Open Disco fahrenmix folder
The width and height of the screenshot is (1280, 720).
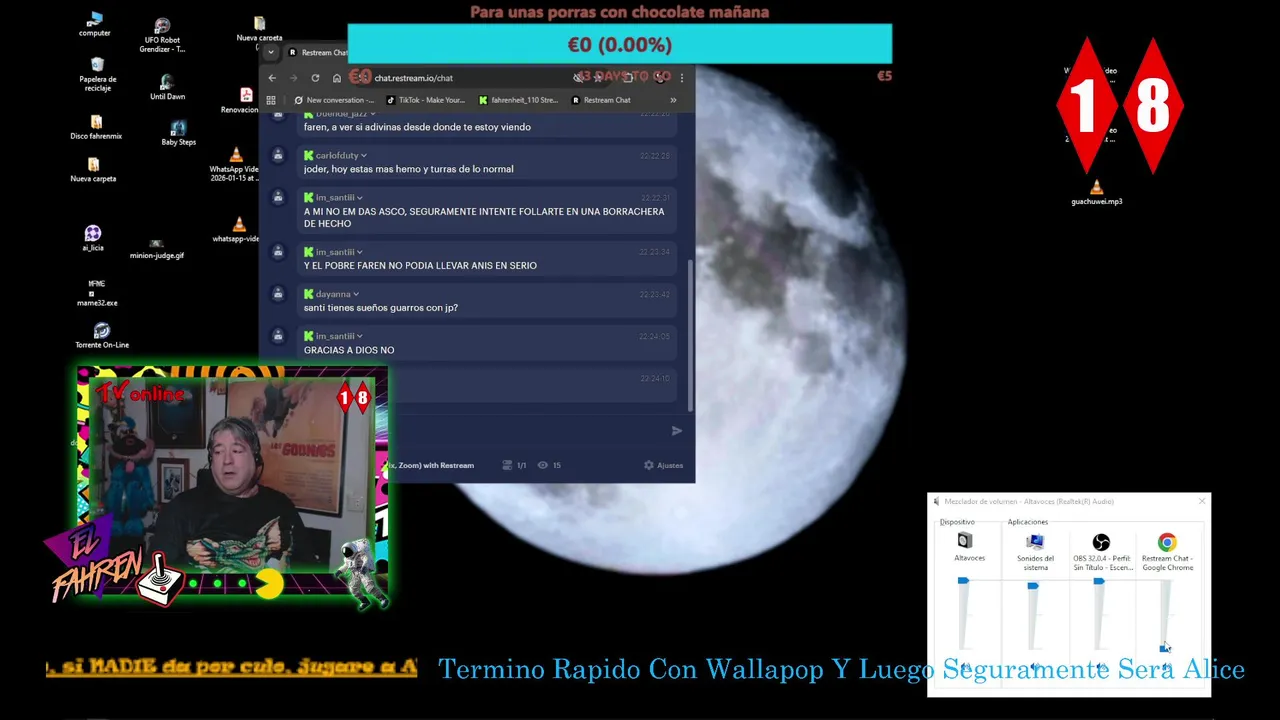(96, 127)
